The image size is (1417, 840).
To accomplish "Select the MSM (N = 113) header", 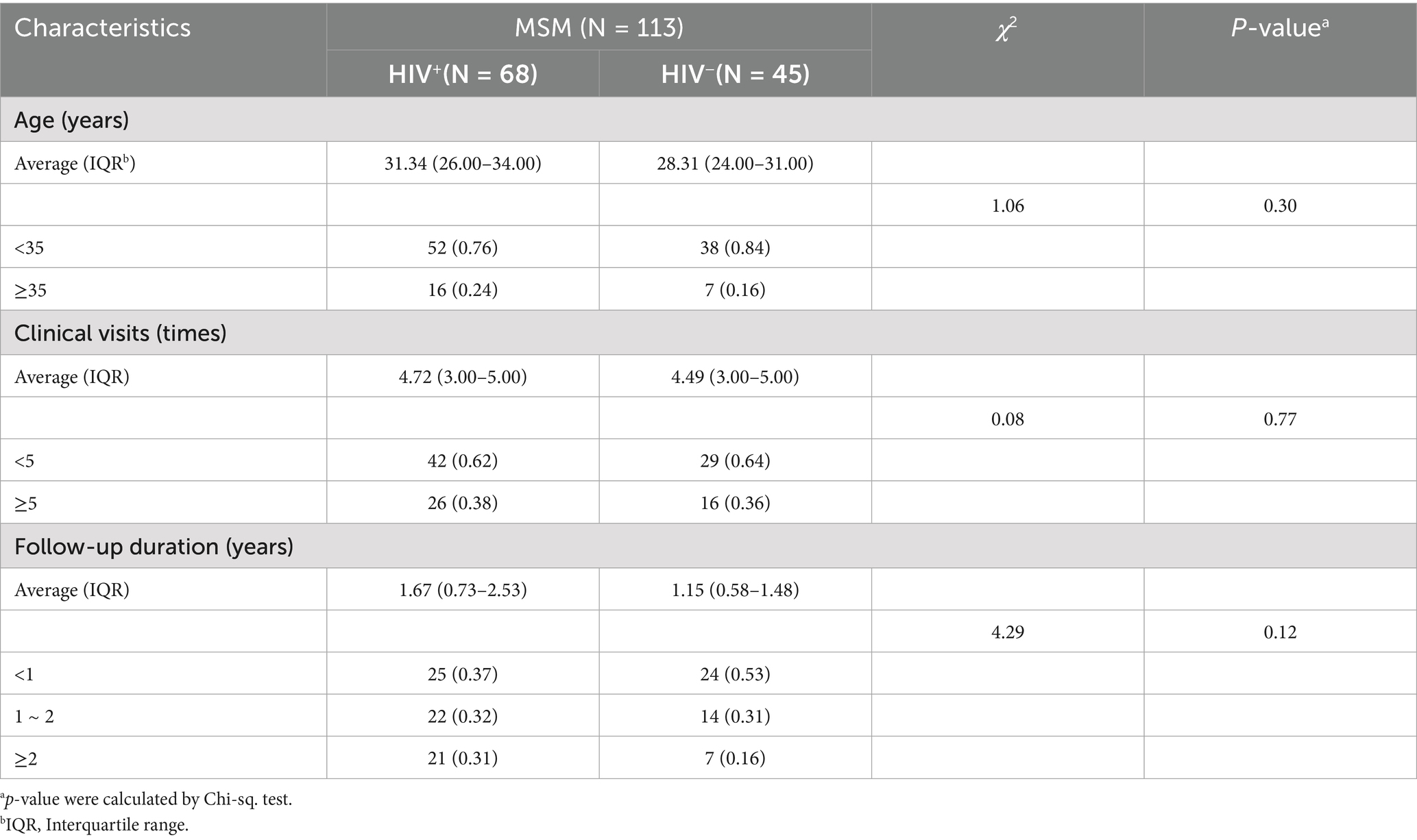I will coord(599,27).
